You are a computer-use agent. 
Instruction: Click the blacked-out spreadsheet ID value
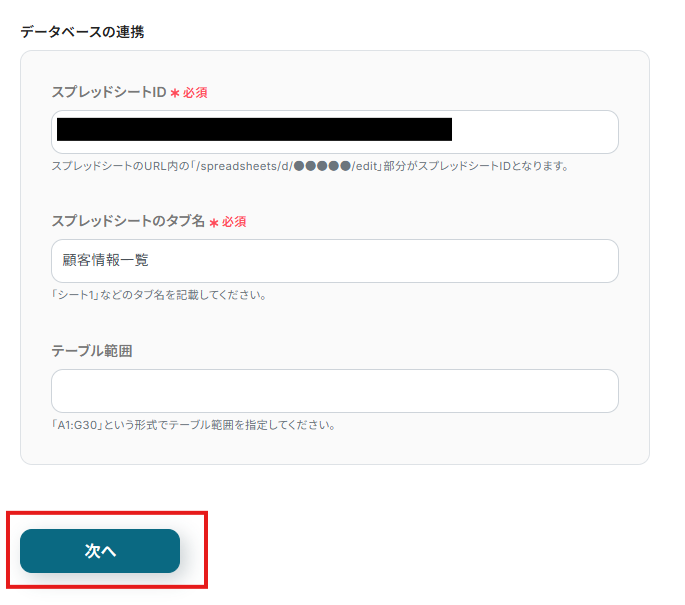254,130
